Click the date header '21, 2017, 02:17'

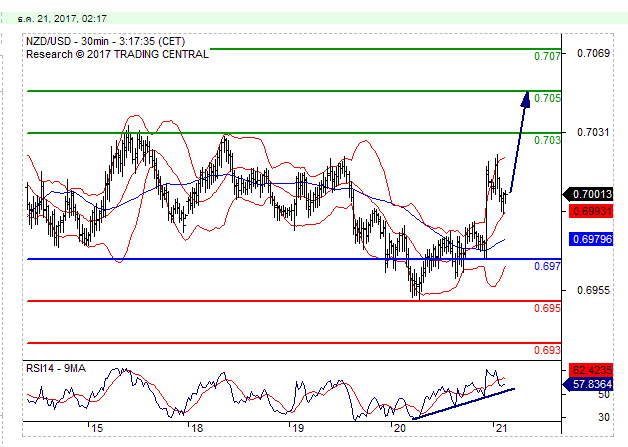click(72, 18)
